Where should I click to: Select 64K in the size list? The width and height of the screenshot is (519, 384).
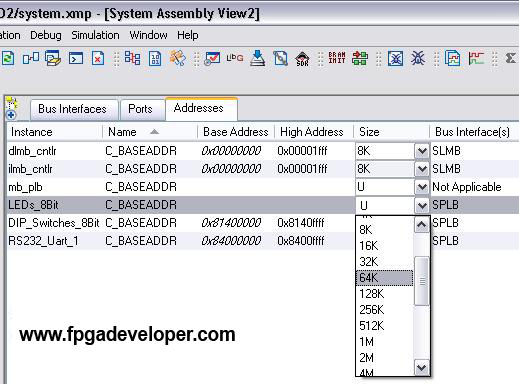point(384,278)
